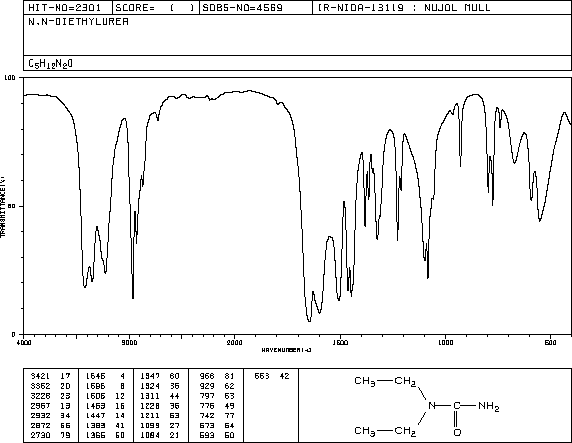Image resolution: width=572 pixels, height=443 pixels.
Task: Select peak table entry 1211
Action: click(x=150, y=416)
